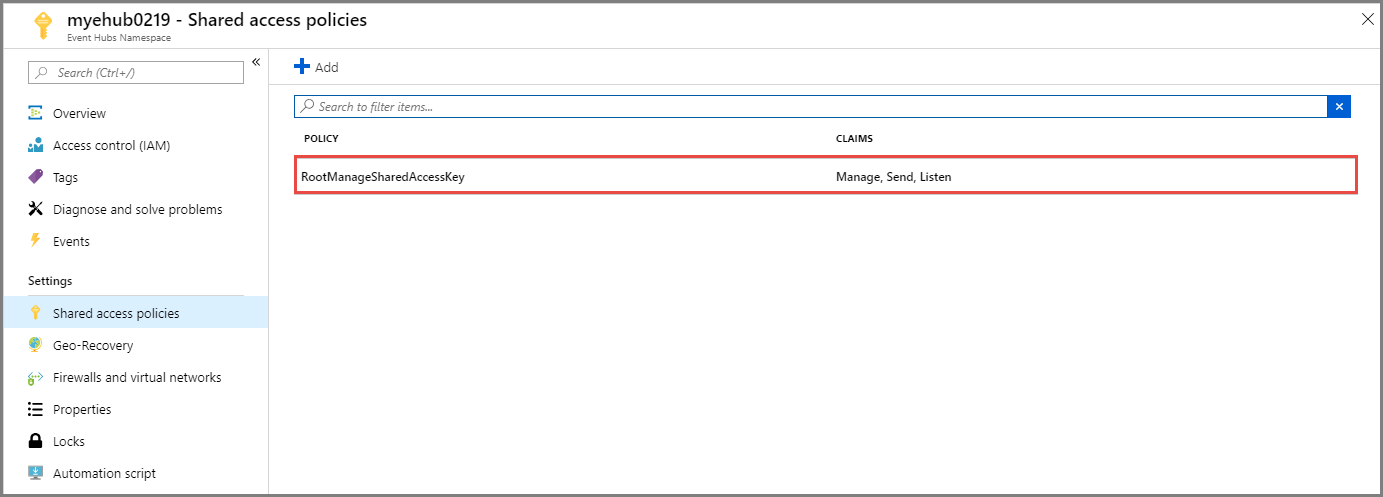Click the Manage, Send, Listen claims cell
The width and height of the screenshot is (1383, 497).
click(894, 177)
